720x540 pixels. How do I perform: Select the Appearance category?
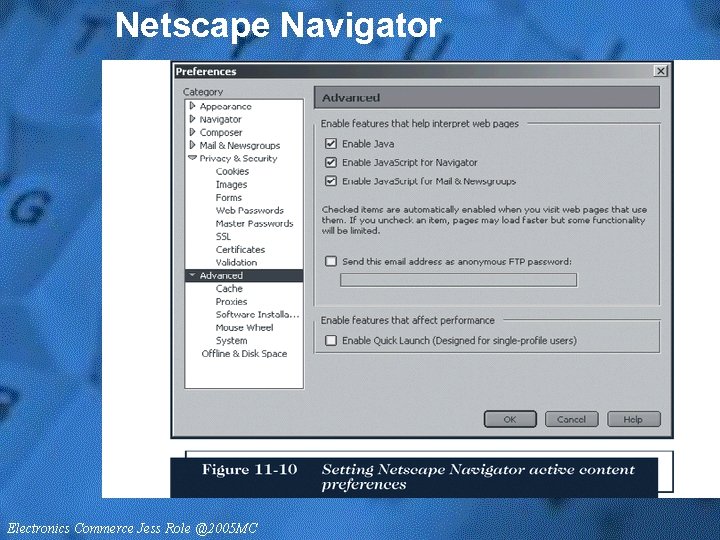coord(225,107)
